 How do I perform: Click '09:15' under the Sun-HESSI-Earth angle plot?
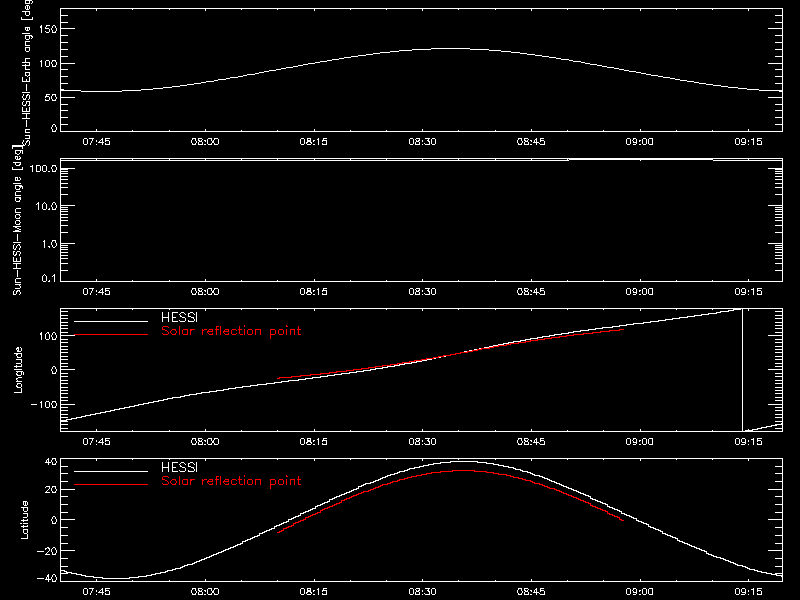tap(748, 142)
